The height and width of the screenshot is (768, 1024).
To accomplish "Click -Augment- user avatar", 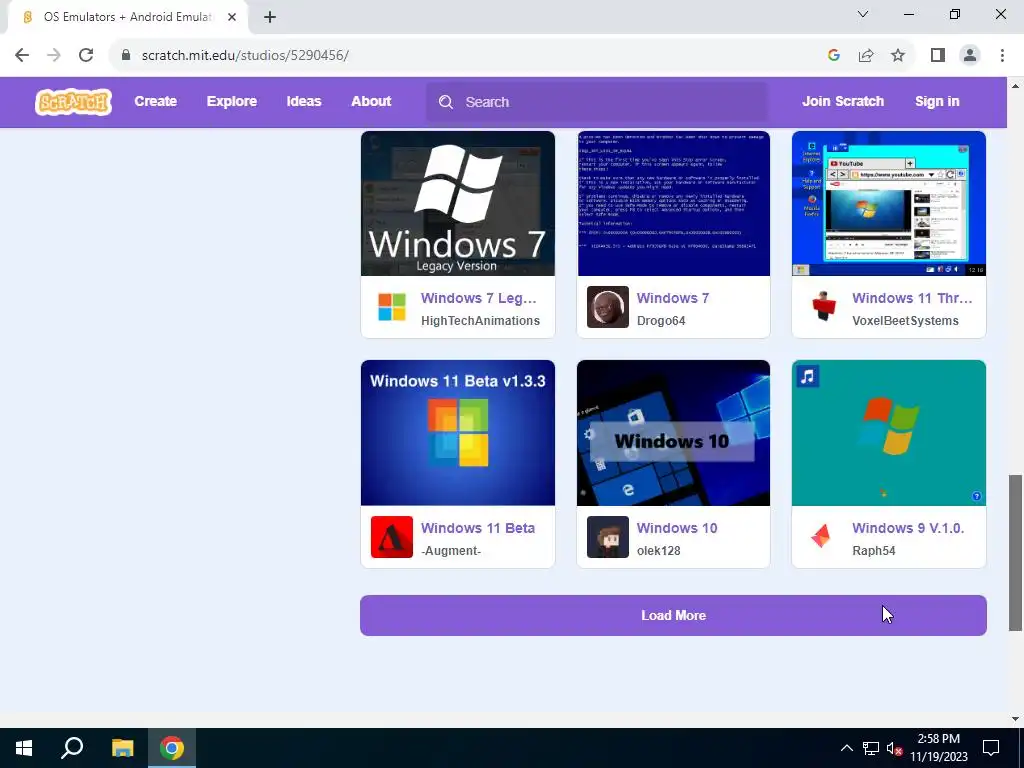I will [x=392, y=537].
